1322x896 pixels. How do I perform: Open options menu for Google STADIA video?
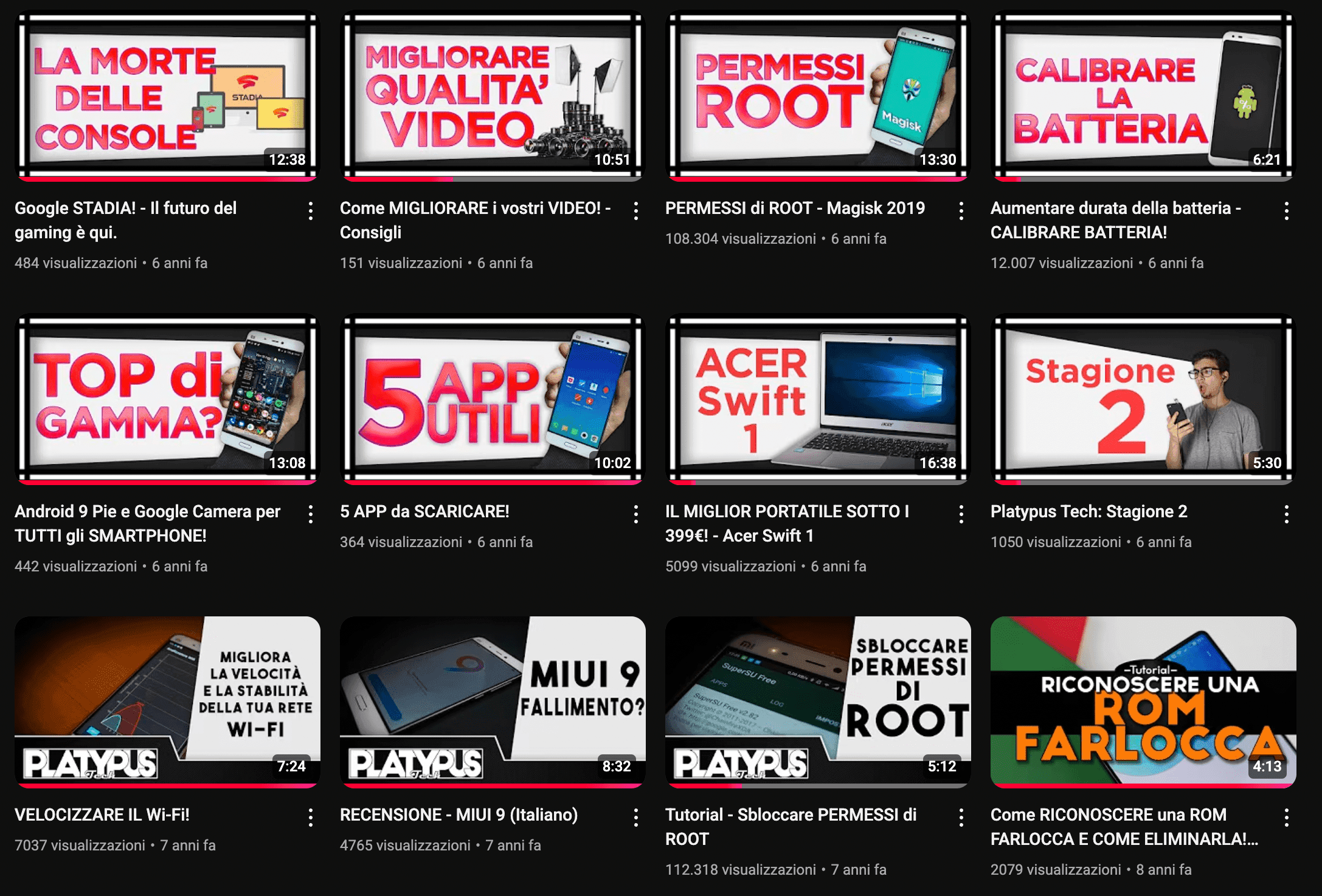click(x=311, y=211)
